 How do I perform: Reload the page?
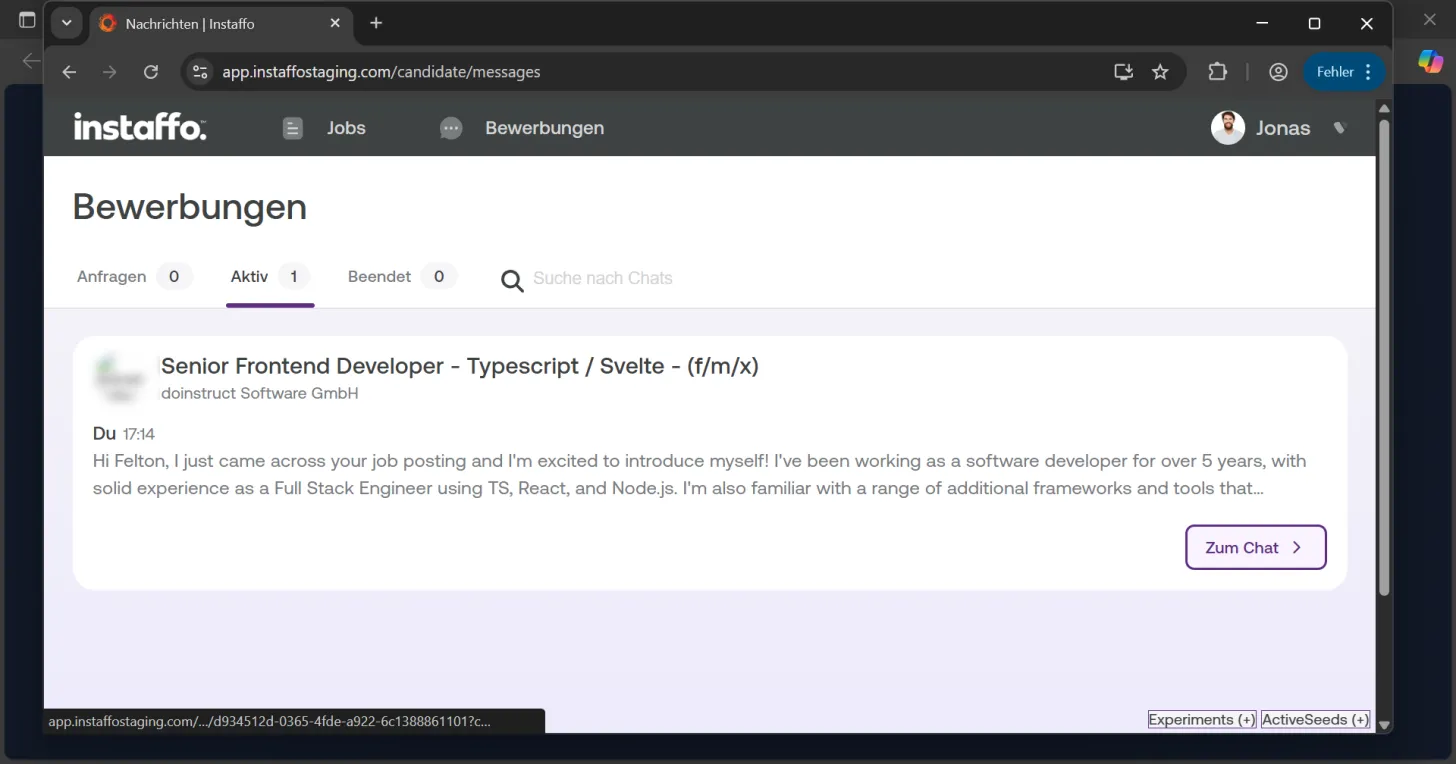point(151,72)
